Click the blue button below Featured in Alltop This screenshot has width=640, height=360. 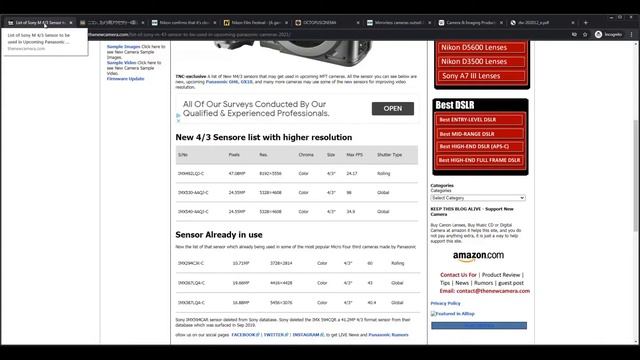479,326
